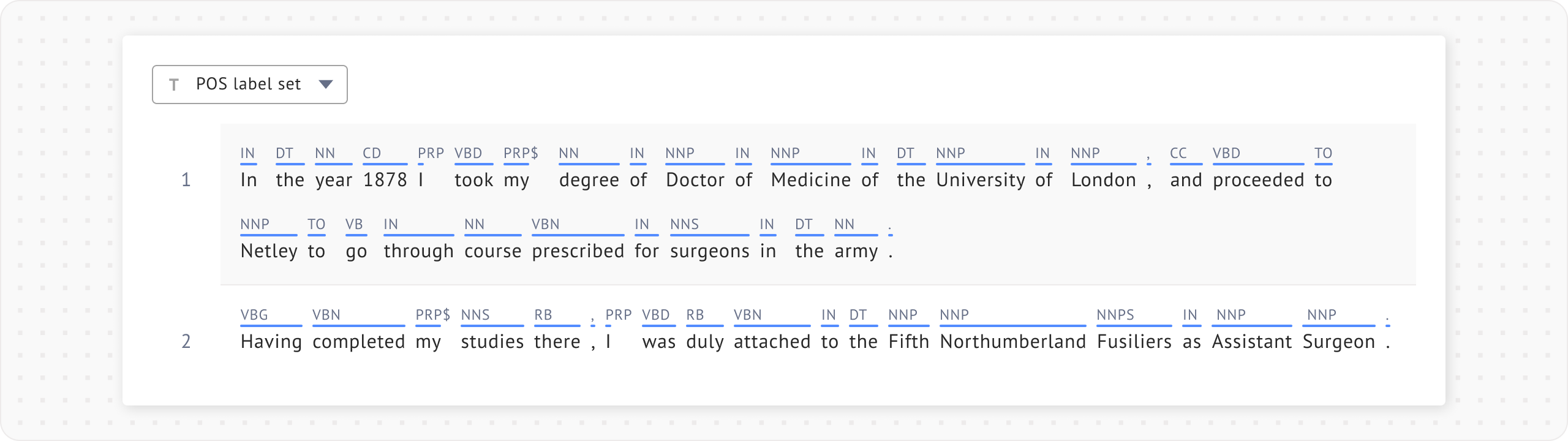
Task: Click the PRP$ label above 'my' in sentence one
Action: point(521,153)
